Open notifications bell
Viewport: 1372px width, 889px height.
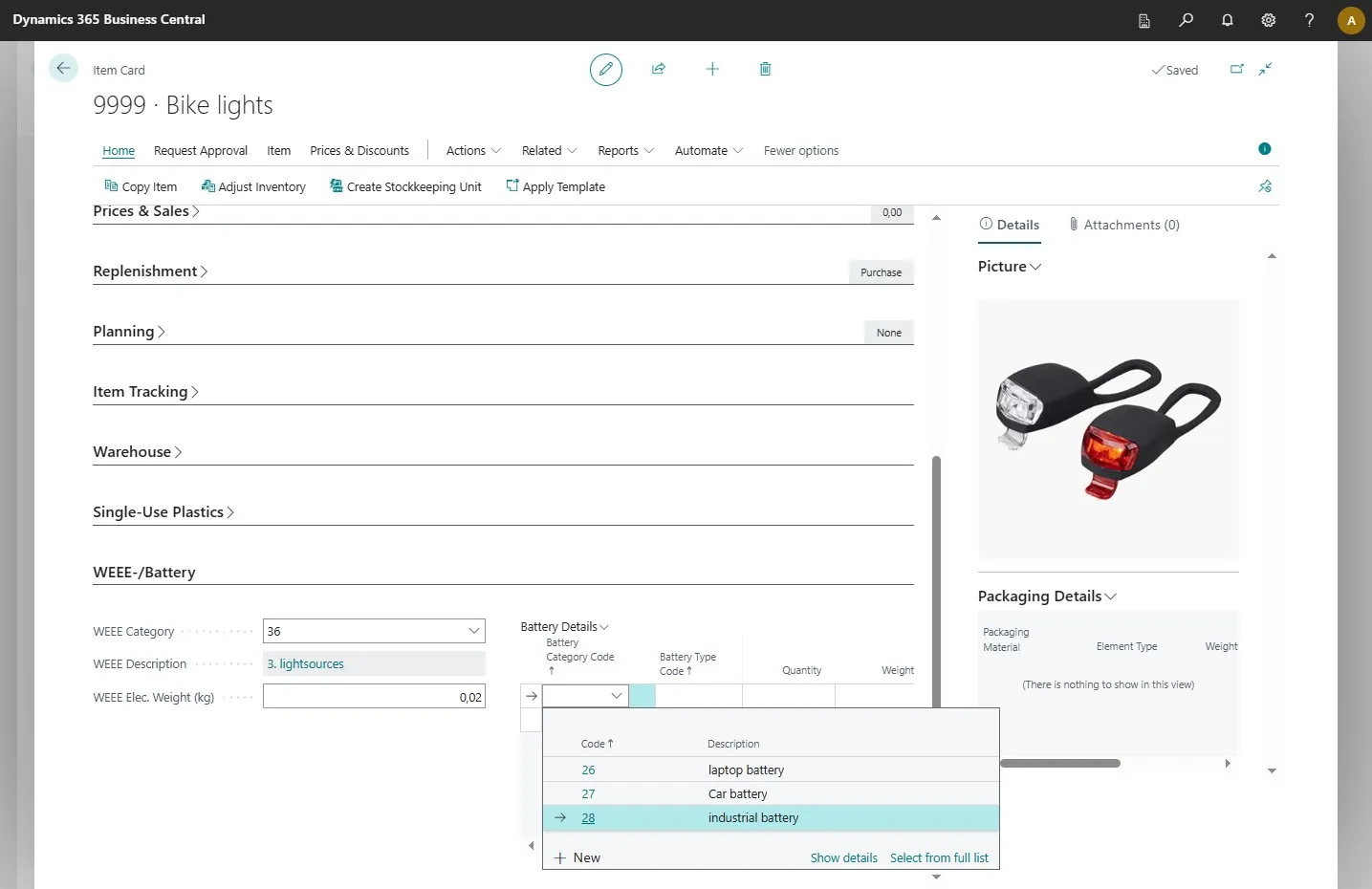(1228, 20)
